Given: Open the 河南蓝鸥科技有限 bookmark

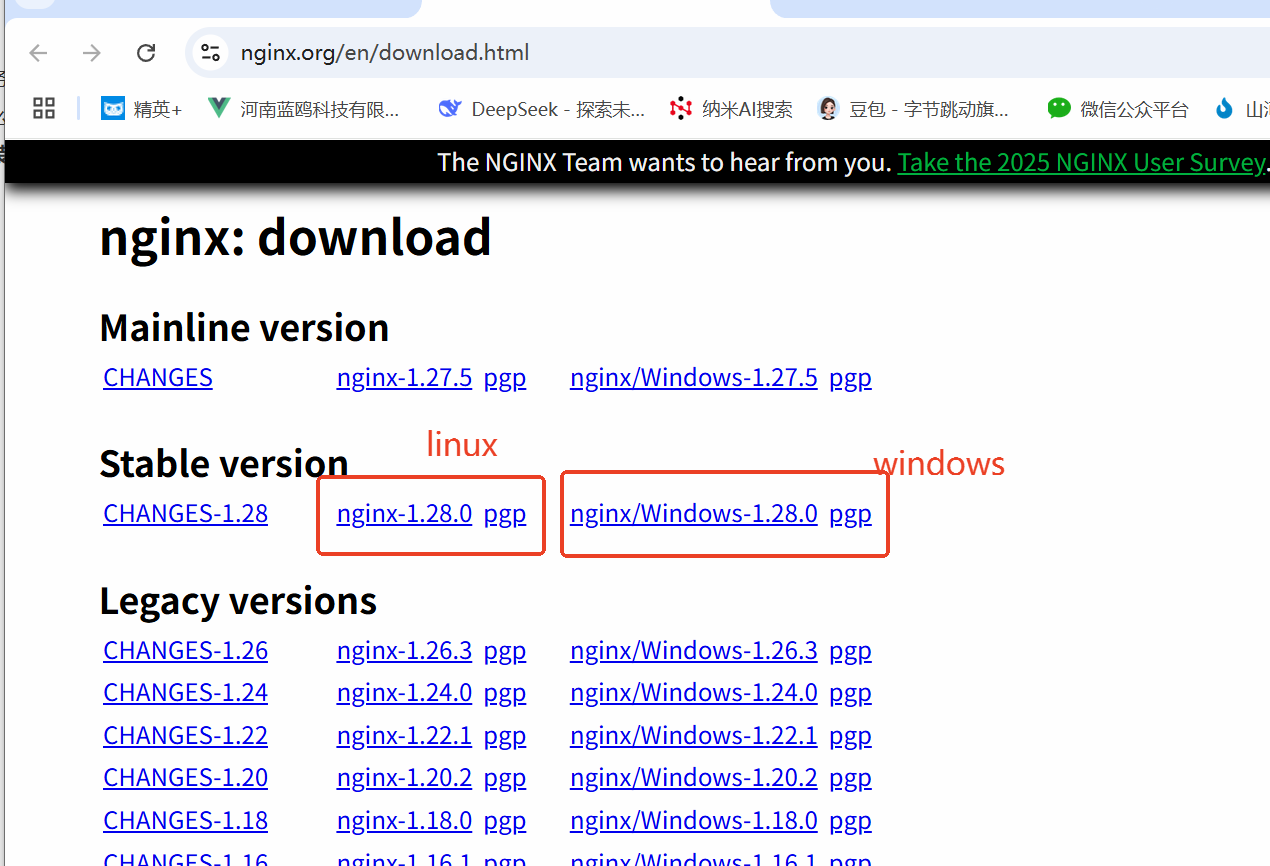Looking at the screenshot, I should (x=304, y=109).
